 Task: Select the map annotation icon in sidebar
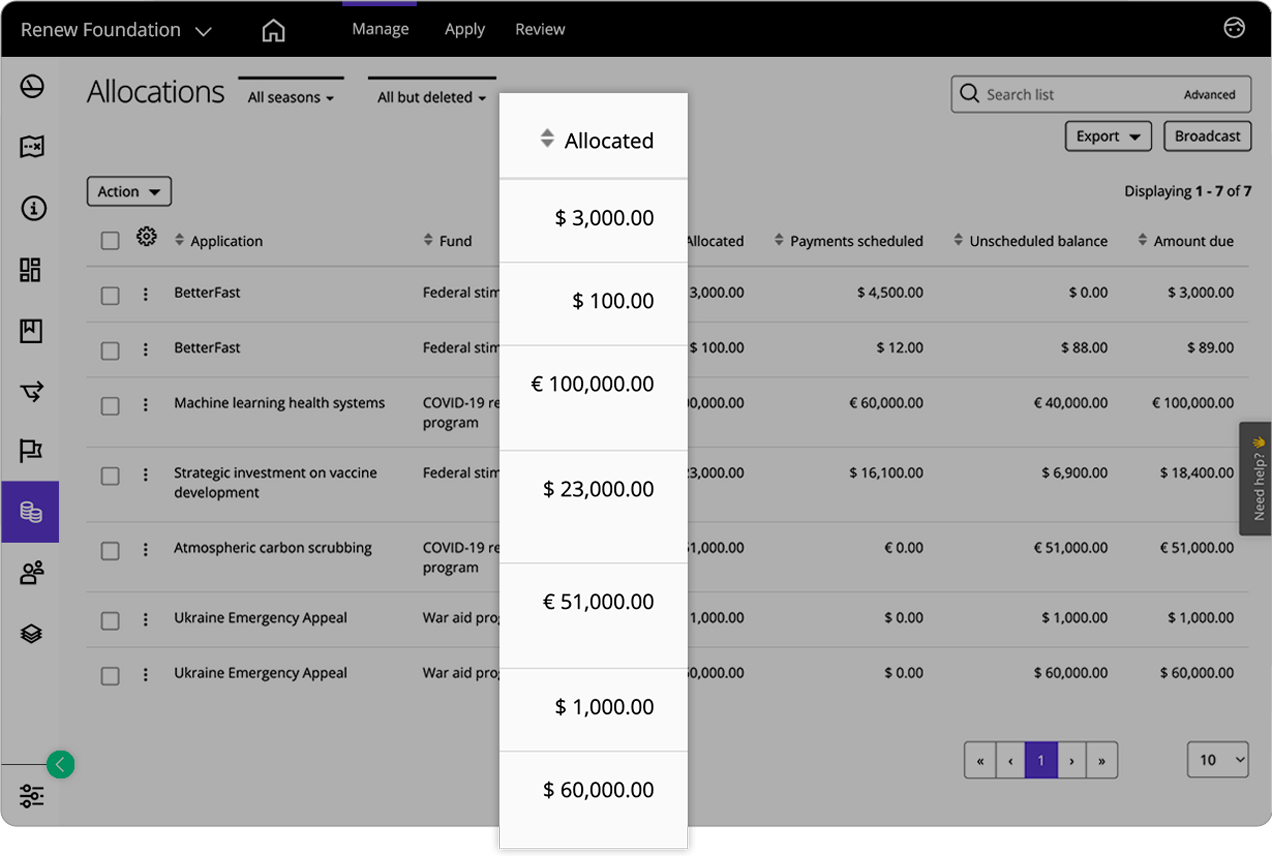coord(31,147)
